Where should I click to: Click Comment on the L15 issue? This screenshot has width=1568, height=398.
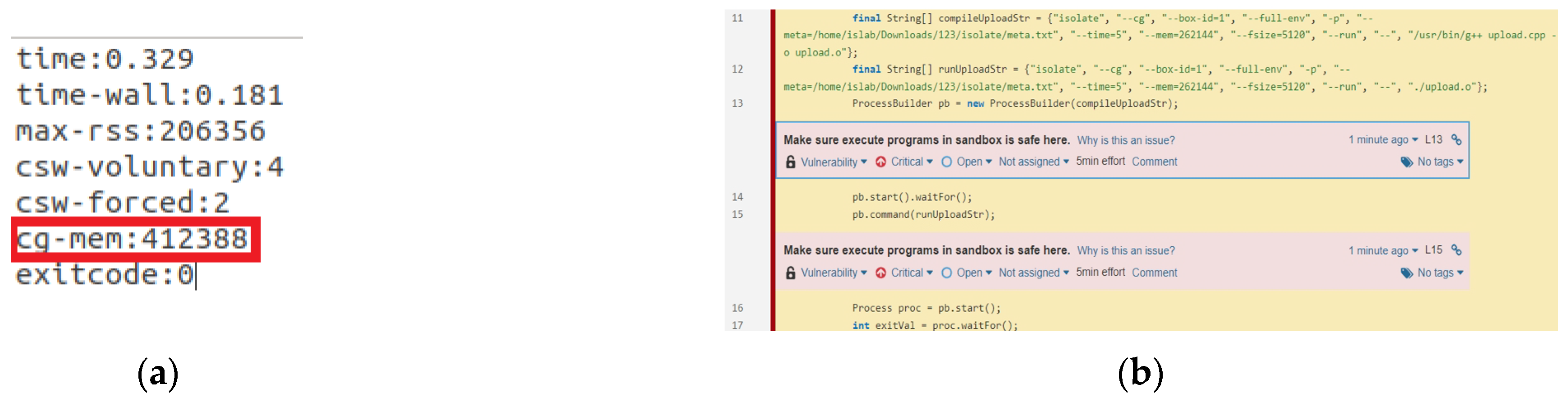1154,273
